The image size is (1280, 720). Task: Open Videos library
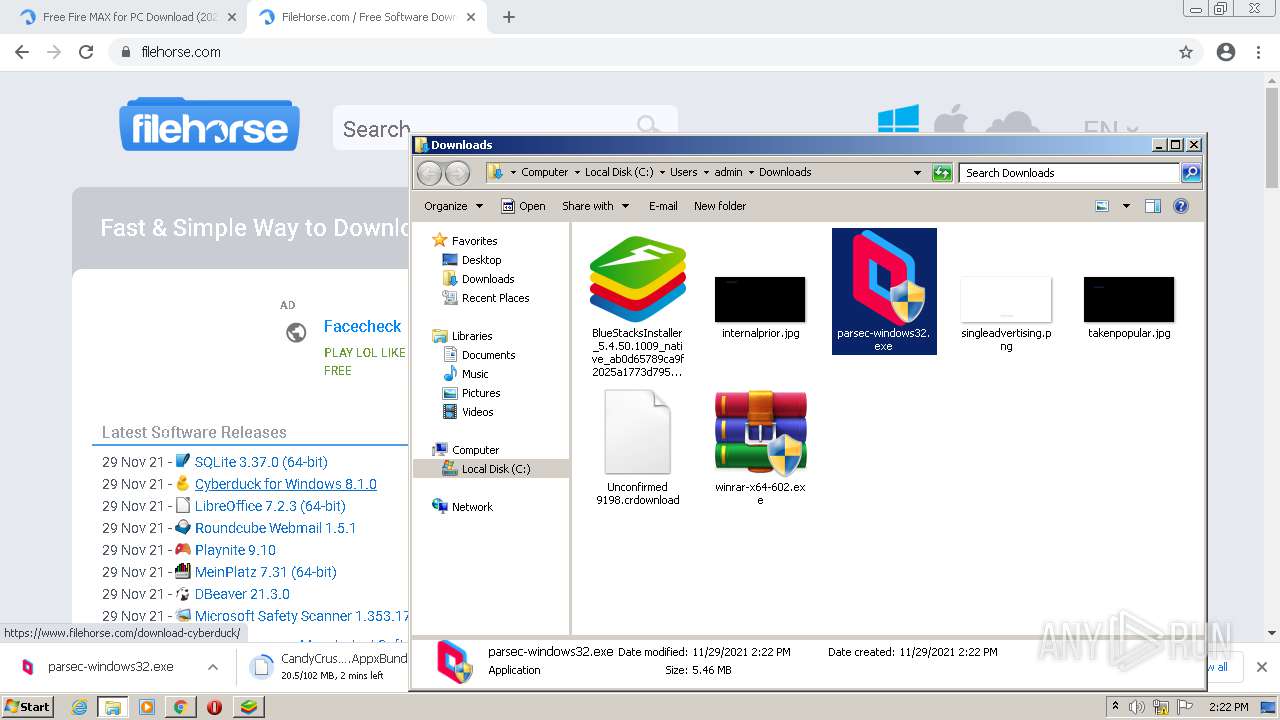point(477,412)
